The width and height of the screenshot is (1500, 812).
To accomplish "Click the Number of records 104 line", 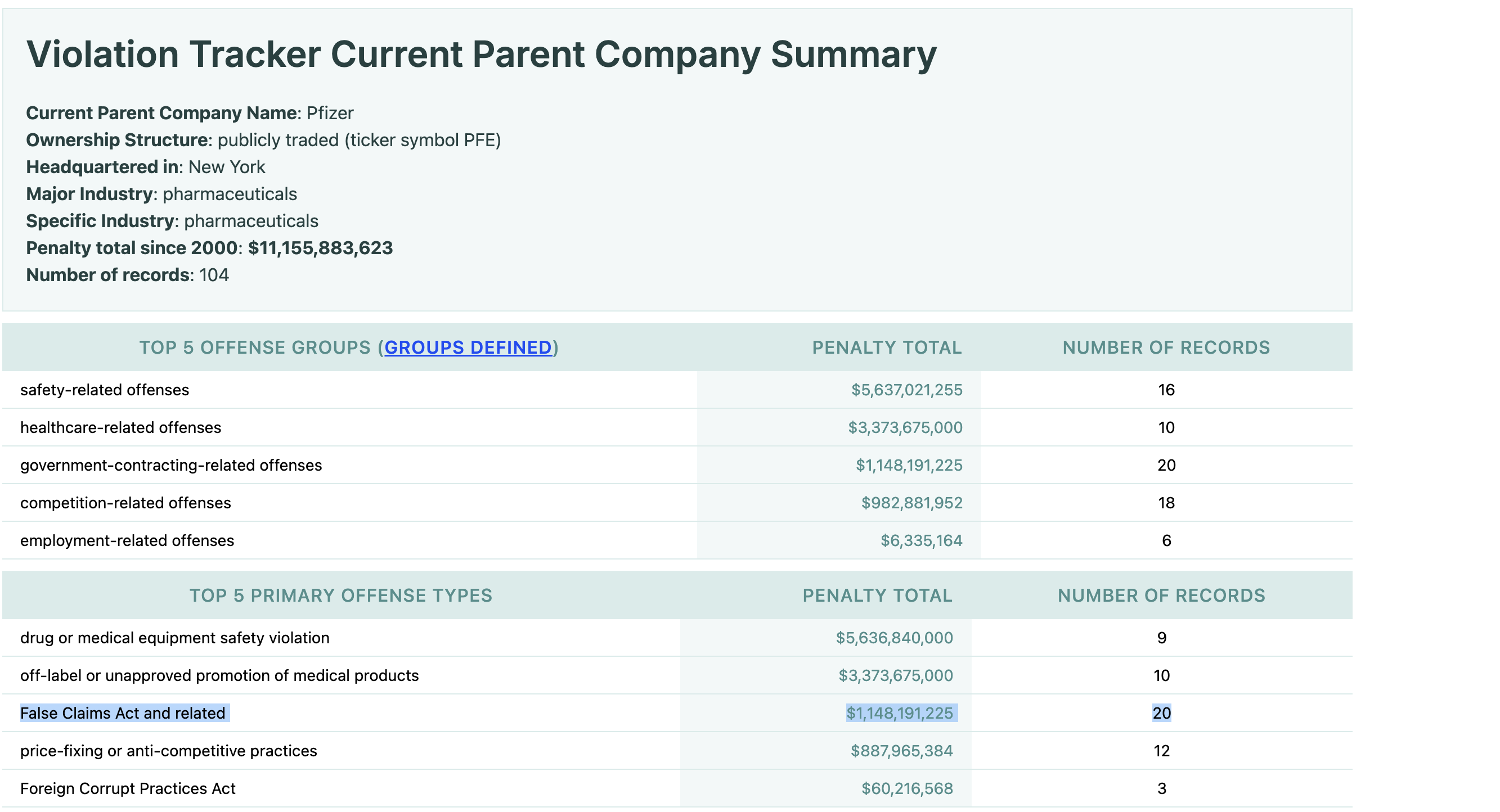I will [128, 276].
